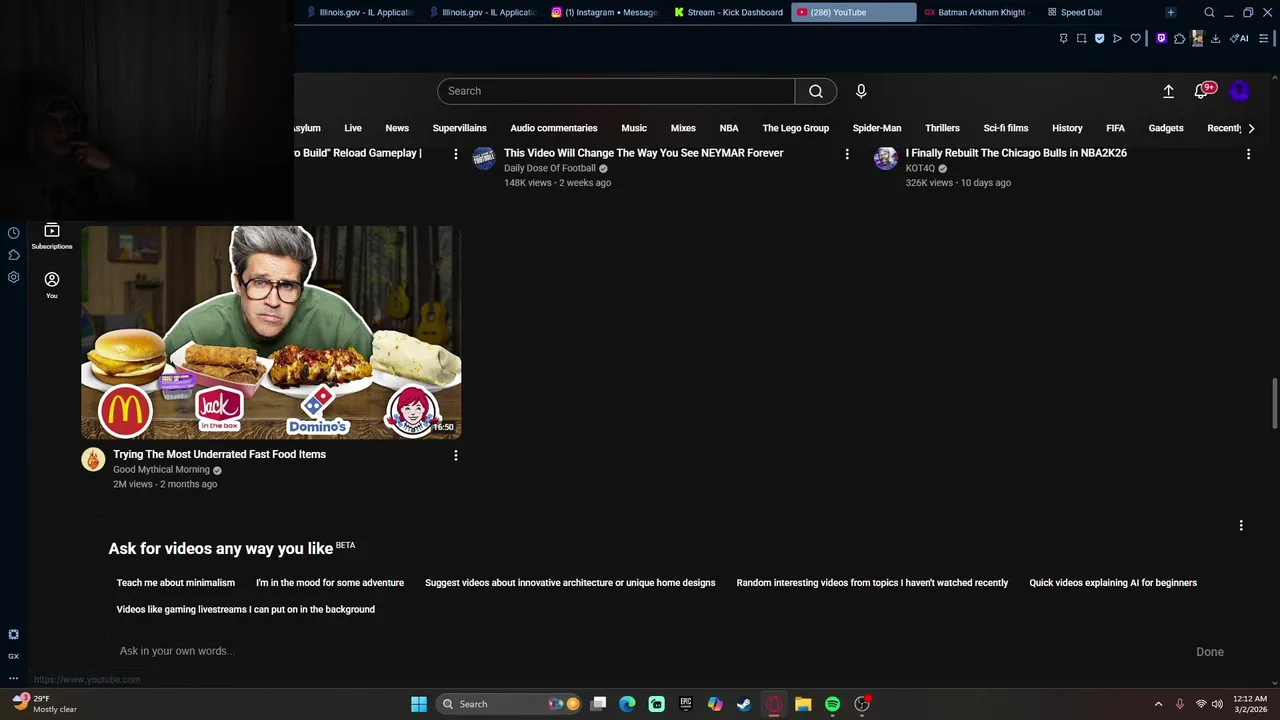This screenshot has width=1280, height=720.
Task: Open the taskbar volume icon
Action: (x=1217, y=704)
